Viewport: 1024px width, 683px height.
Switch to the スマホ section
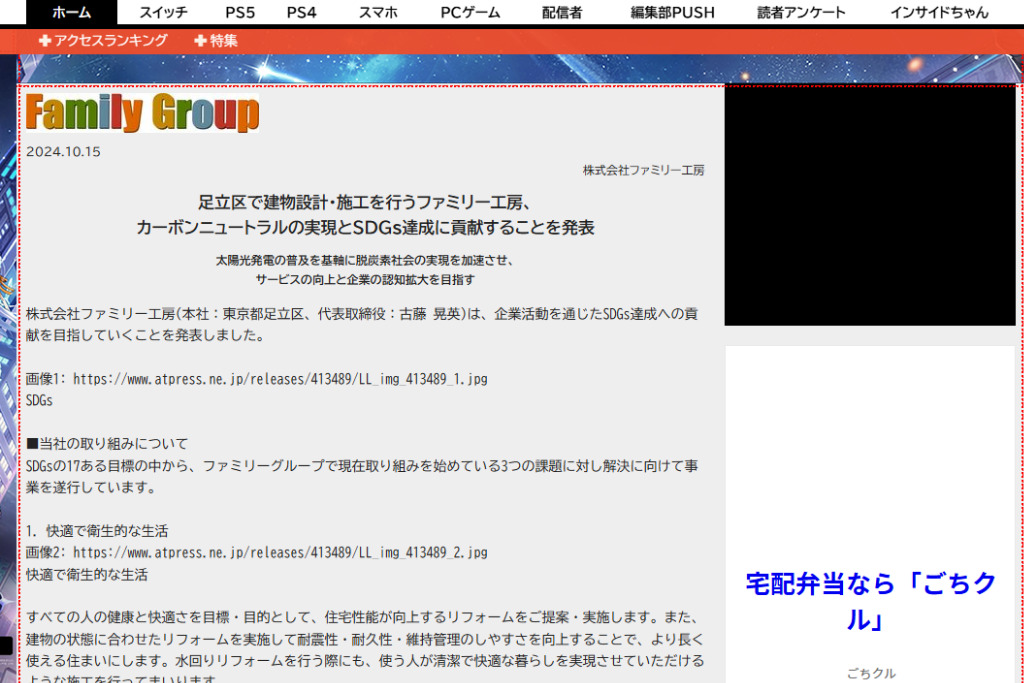point(378,12)
